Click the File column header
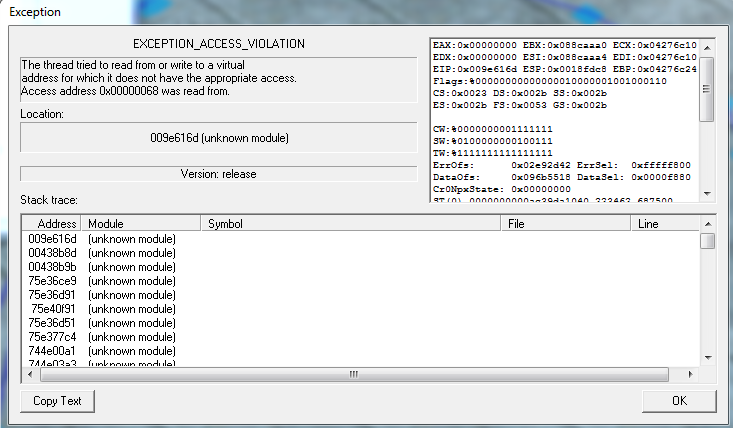The width and height of the screenshot is (733, 428). click(566, 224)
